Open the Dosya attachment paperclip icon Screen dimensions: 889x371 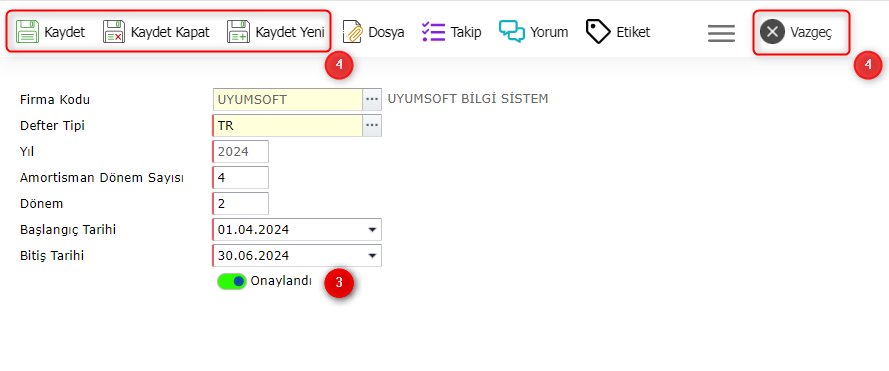coord(353,32)
